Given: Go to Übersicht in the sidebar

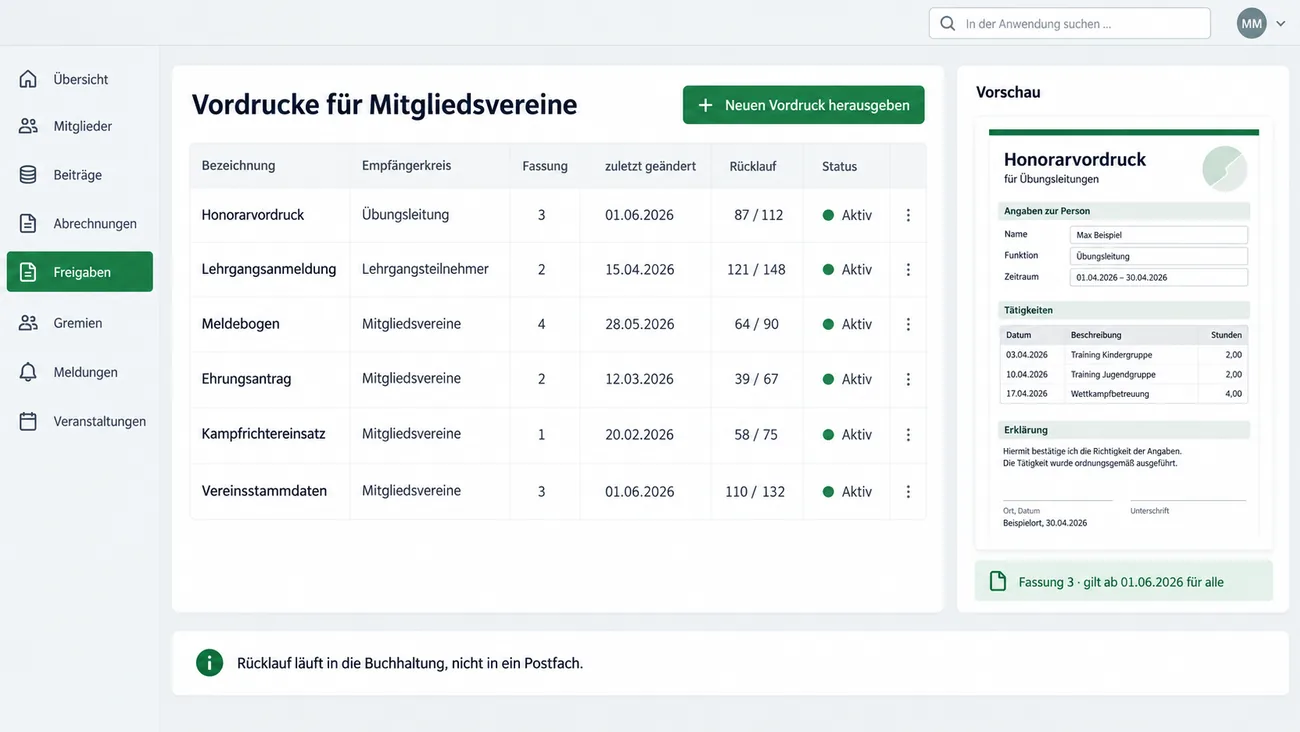Looking at the screenshot, I should (x=81, y=79).
